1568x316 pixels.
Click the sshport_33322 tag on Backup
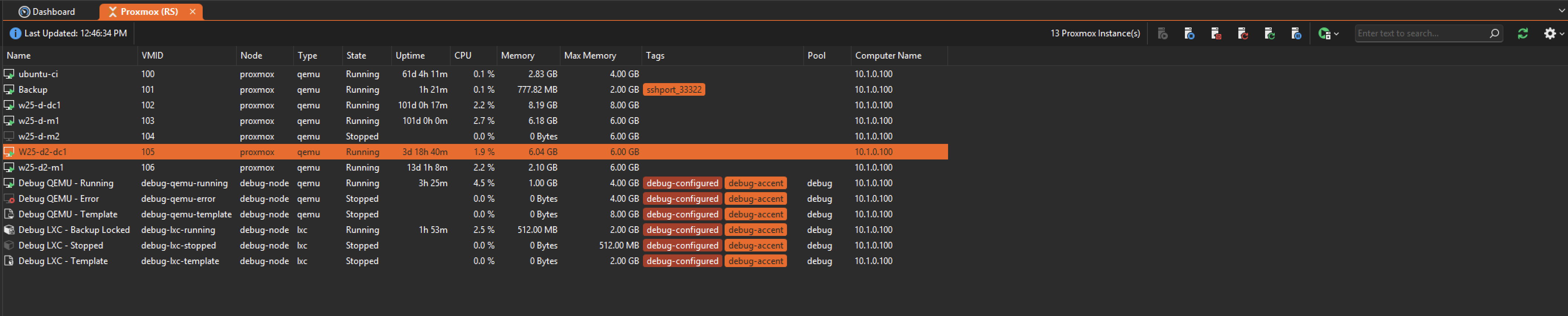pyautogui.click(x=674, y=90)
